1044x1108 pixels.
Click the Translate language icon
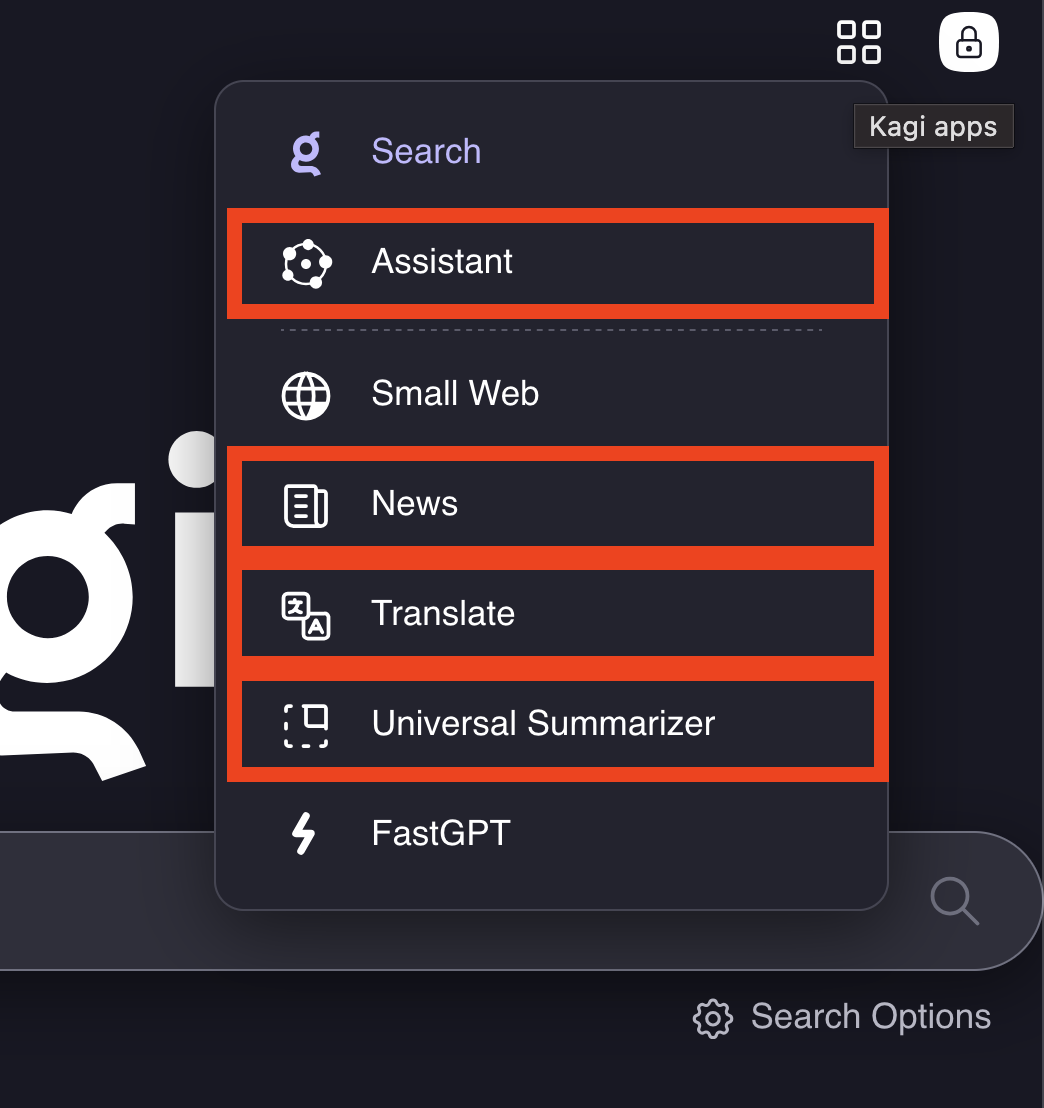[x=306, y=614]
